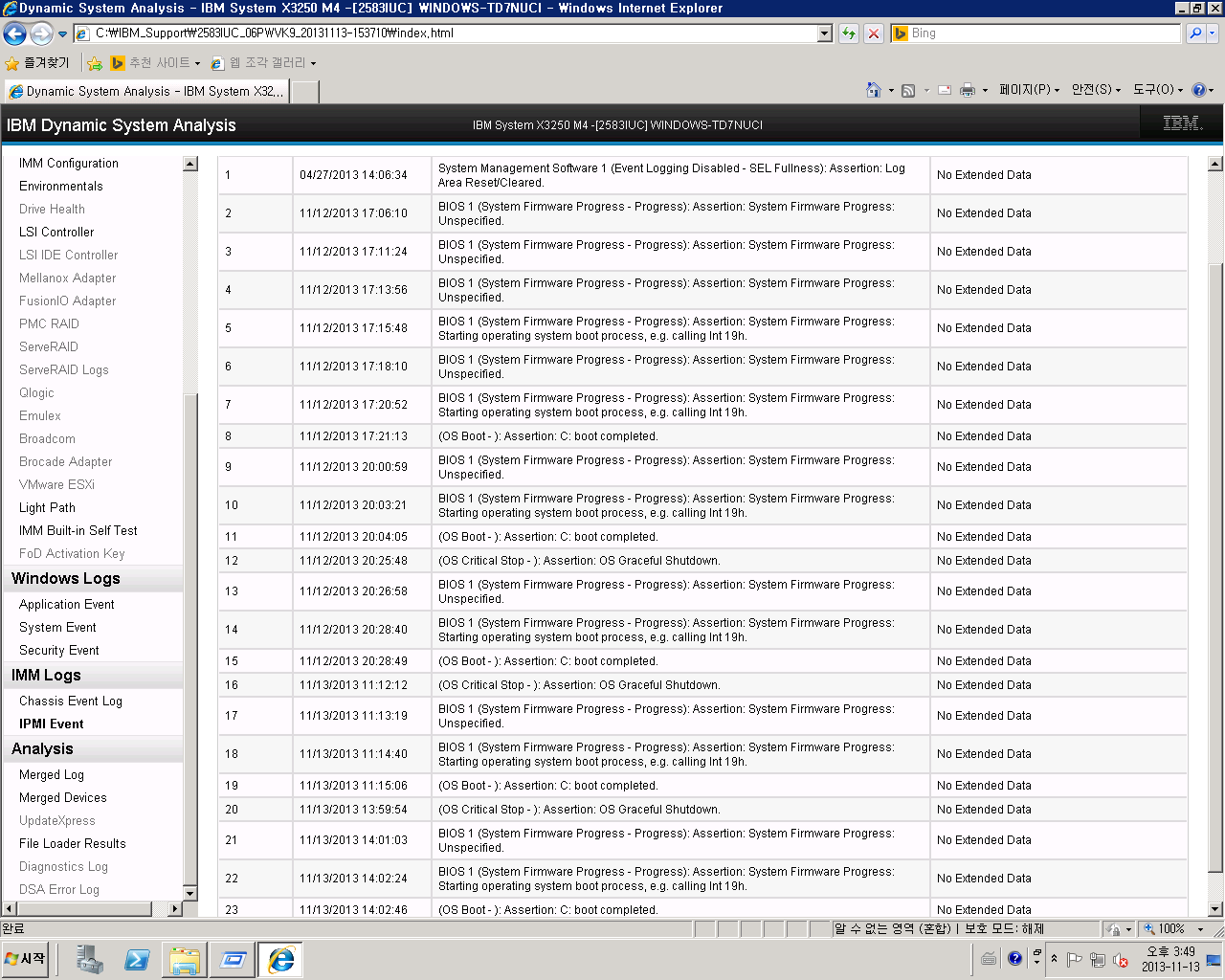Open the System Event log link
Screen dimensions: 1225x980
pos(57,628)
